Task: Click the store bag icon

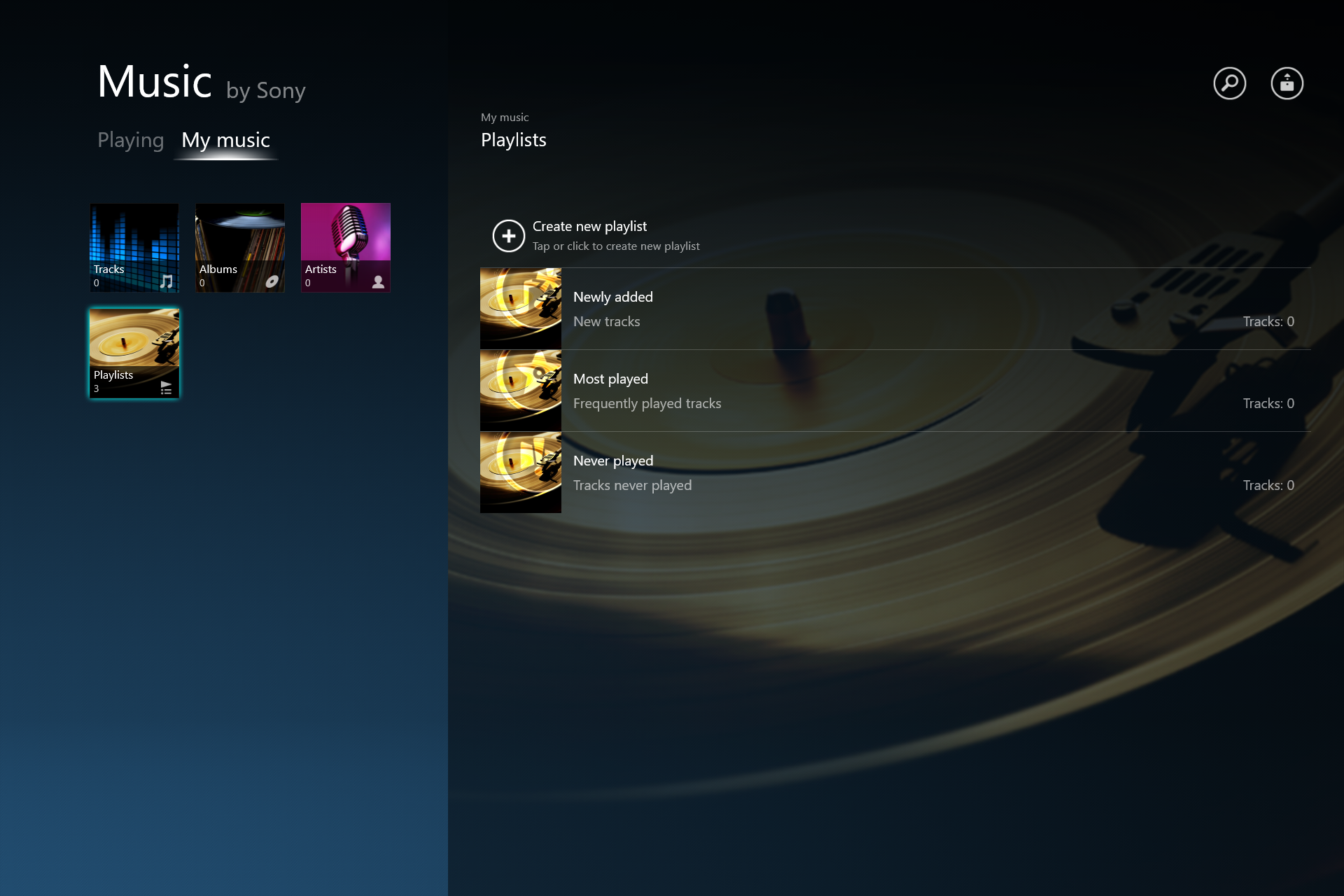Action: click(1287, 83)
